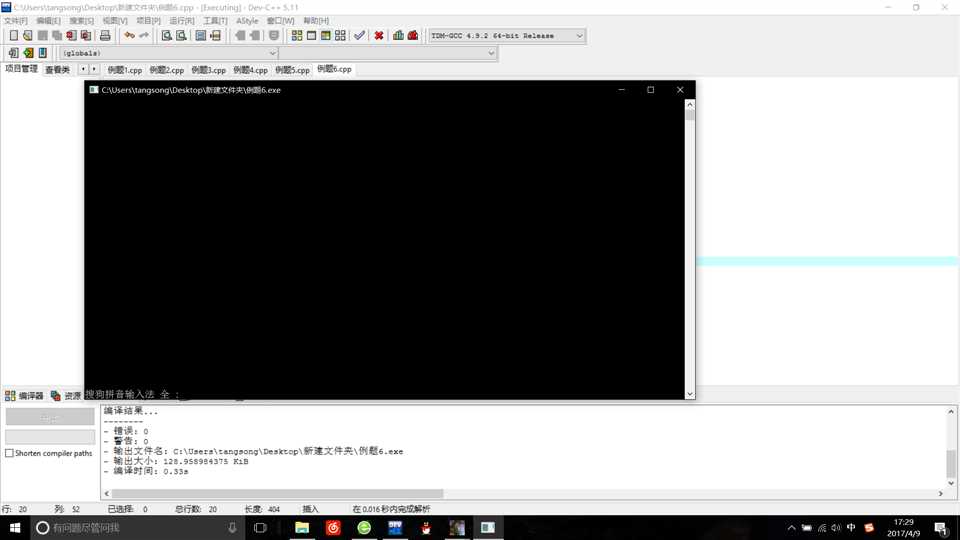
Task: Click the green arrow insert icon
Action: 28,53
